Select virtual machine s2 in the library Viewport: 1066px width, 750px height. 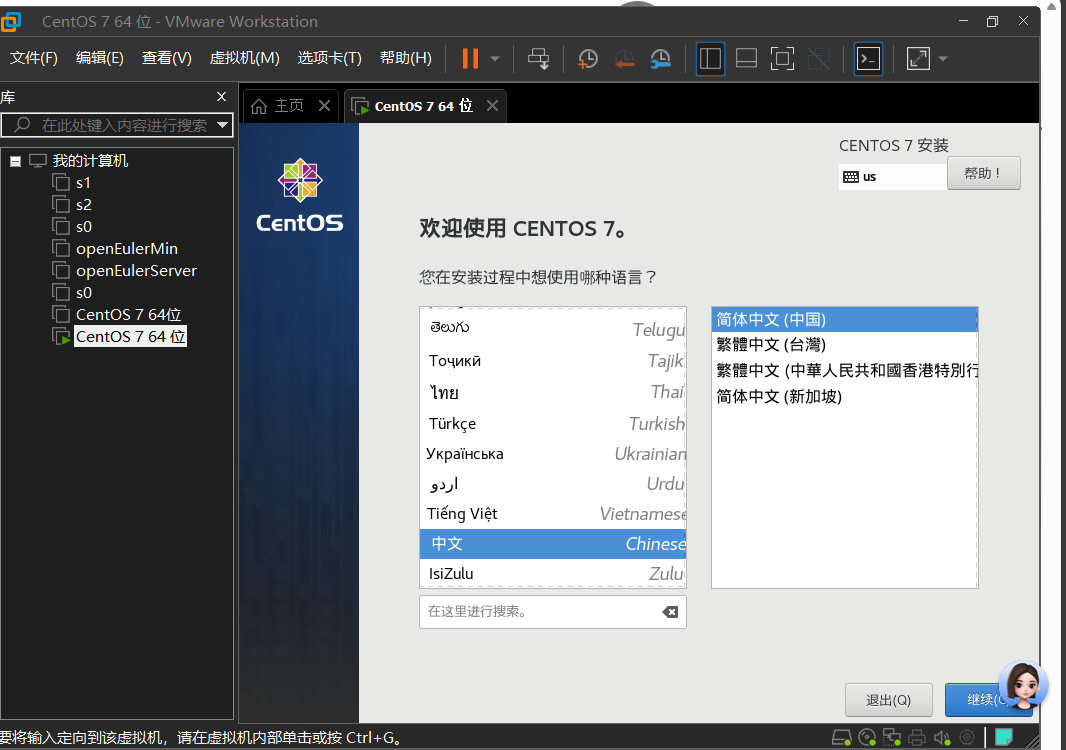[84, 205]
